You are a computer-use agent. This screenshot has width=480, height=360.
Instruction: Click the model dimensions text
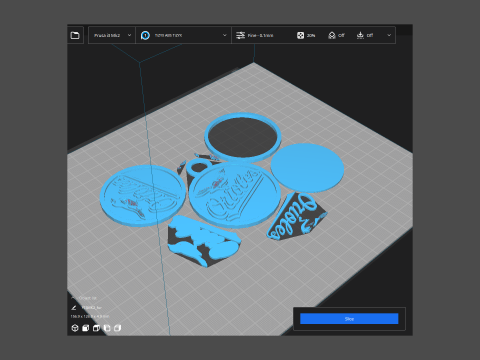[90, 316]
